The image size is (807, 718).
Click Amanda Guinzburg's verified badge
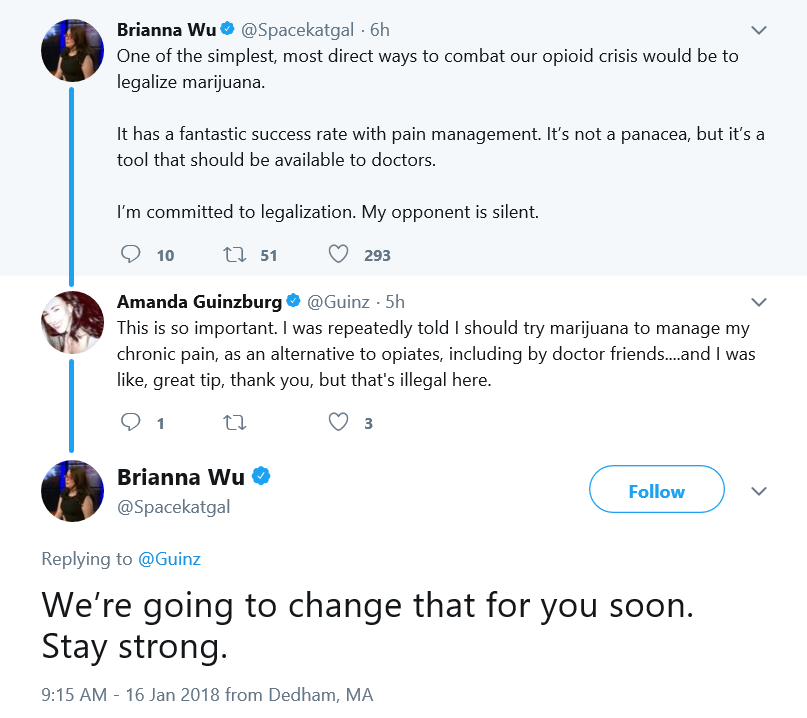[293, 301]
